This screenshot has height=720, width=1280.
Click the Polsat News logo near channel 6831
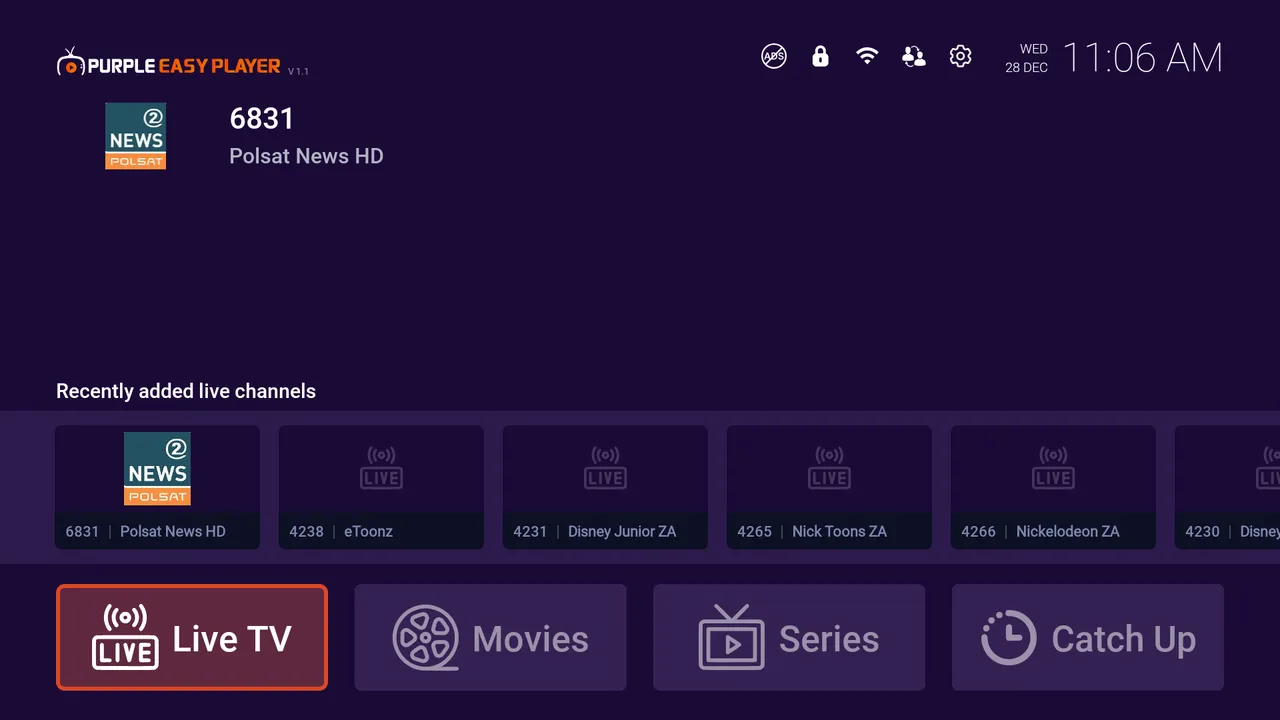pyautogui.click(x=136, y=136)
